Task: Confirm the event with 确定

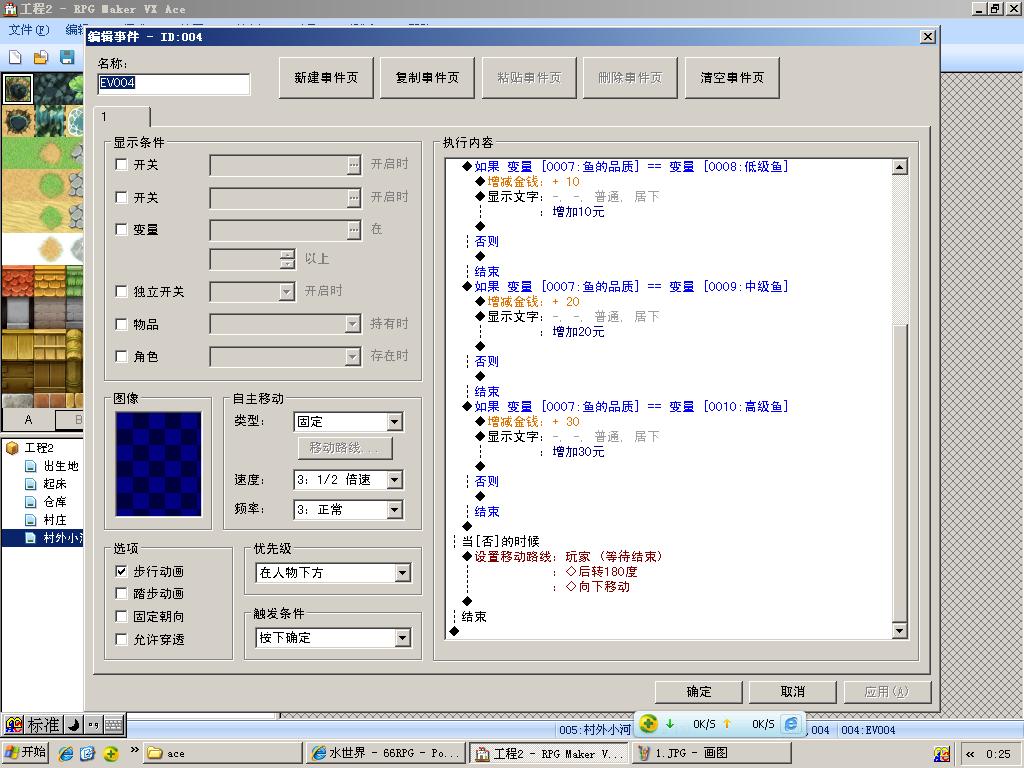Action: pos(699,692)
